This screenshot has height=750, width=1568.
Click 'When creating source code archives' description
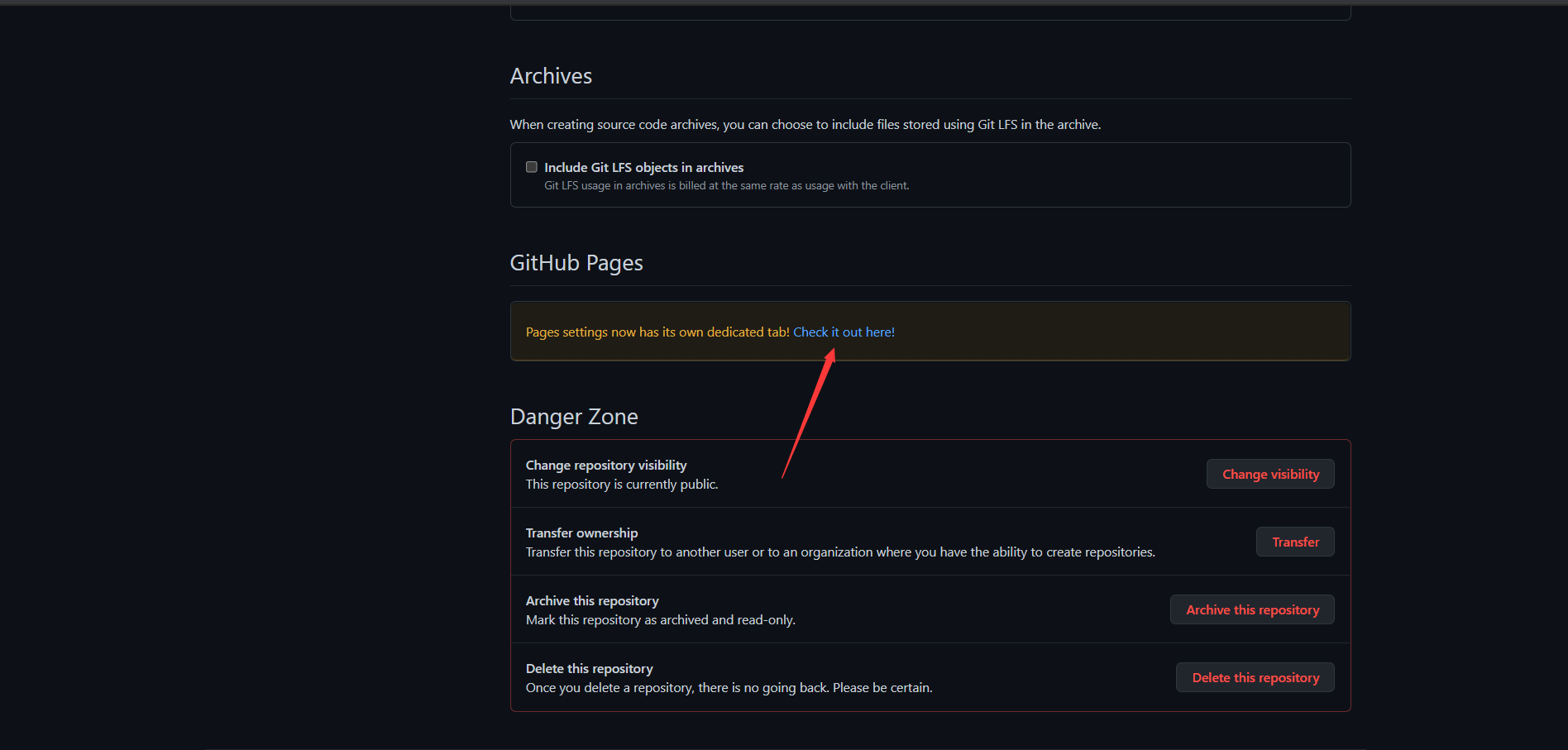pyautogui.click(x=806, y=125)
